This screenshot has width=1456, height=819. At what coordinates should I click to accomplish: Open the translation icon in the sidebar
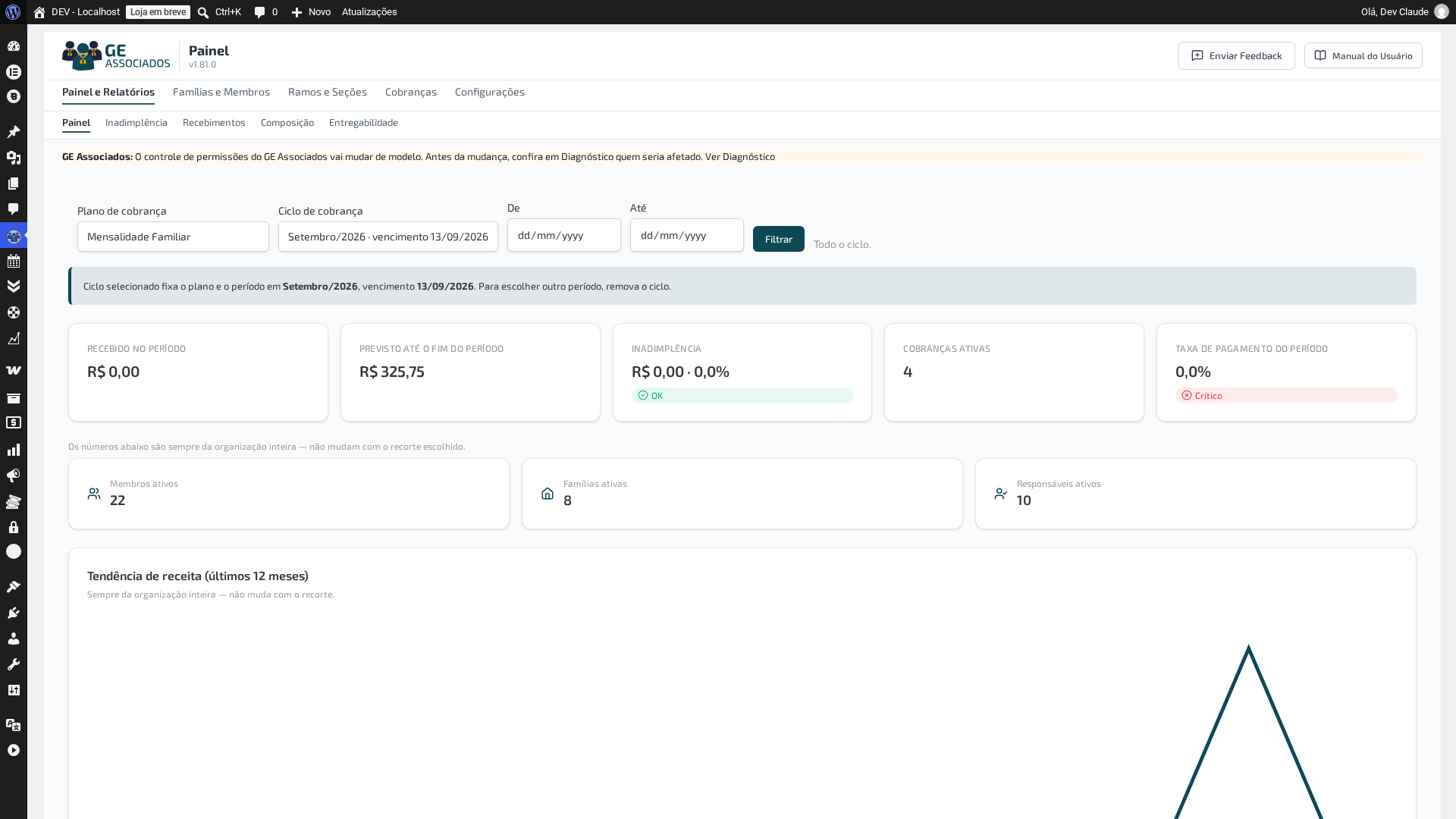(x=14, y=725)
